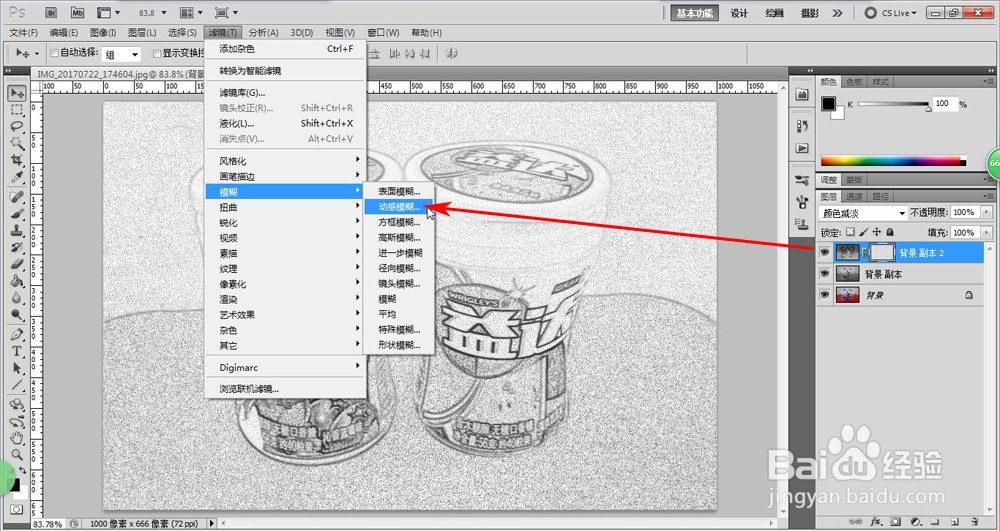The height and width of the screenshot is (531, 1000).
Task: Hide the 背景 副本 layer
Action: (x=825, y=273)
